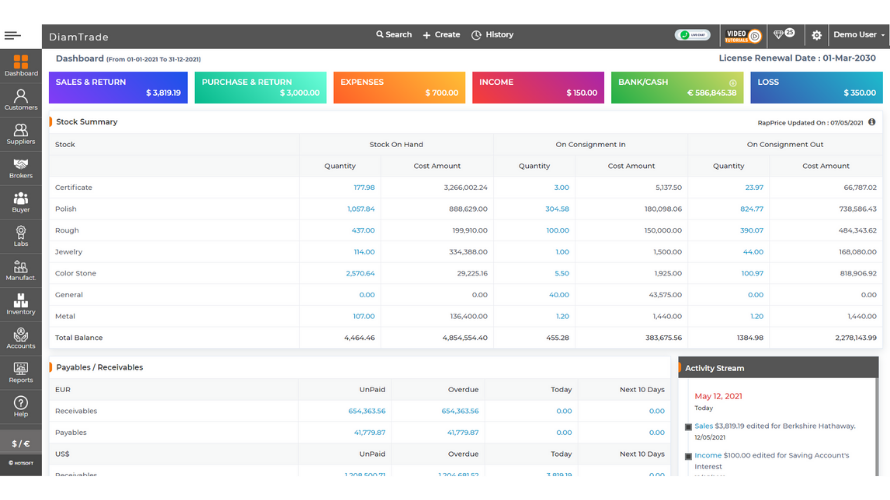Click the Sales link in Activity Stream
The height and width of the screenshot is (500, 890).
click(x=703, y=426)
